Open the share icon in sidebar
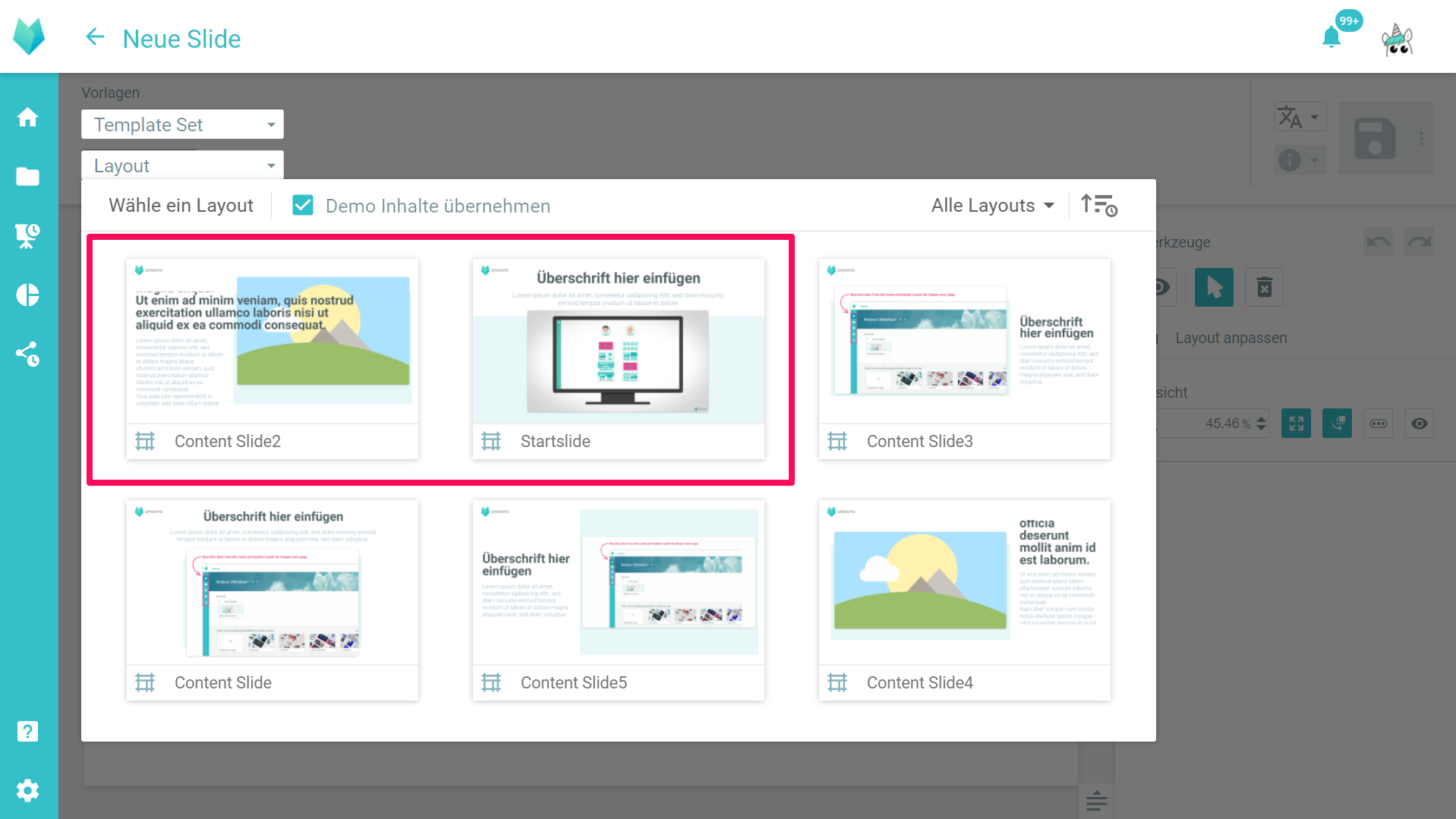 (28, 354)
